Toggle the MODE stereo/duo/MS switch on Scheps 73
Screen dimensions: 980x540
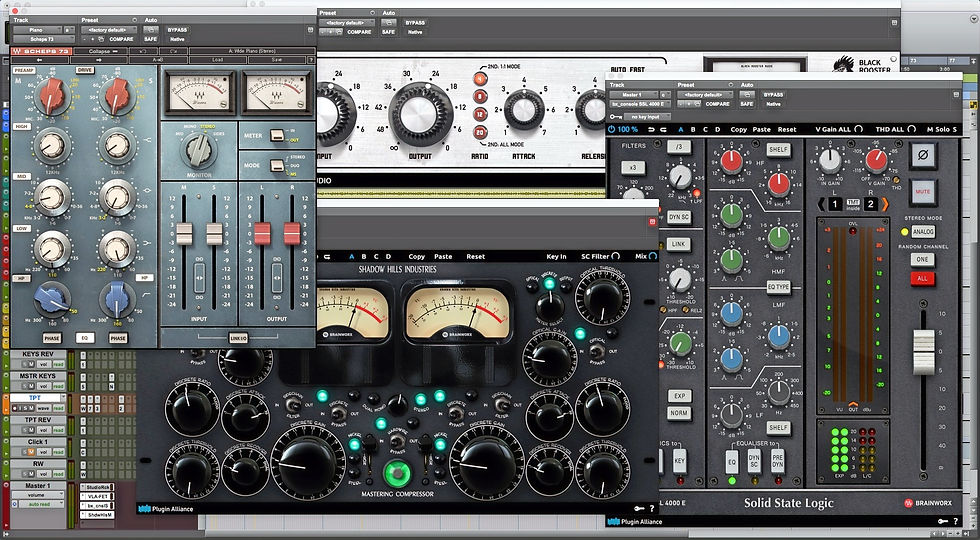pos(276,166)
